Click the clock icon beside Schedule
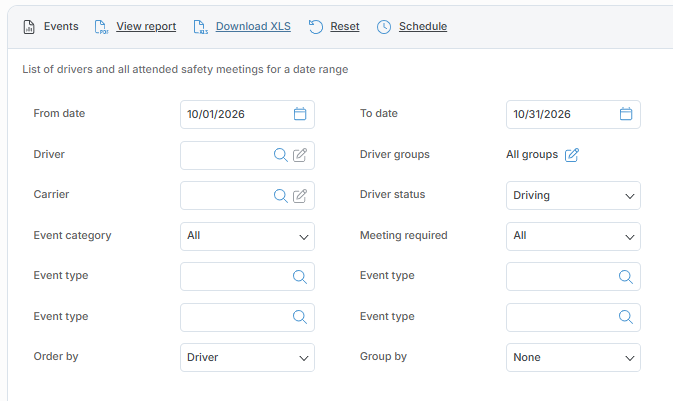The width and height of the screenshot is (673, 401). tap(384, 27)
